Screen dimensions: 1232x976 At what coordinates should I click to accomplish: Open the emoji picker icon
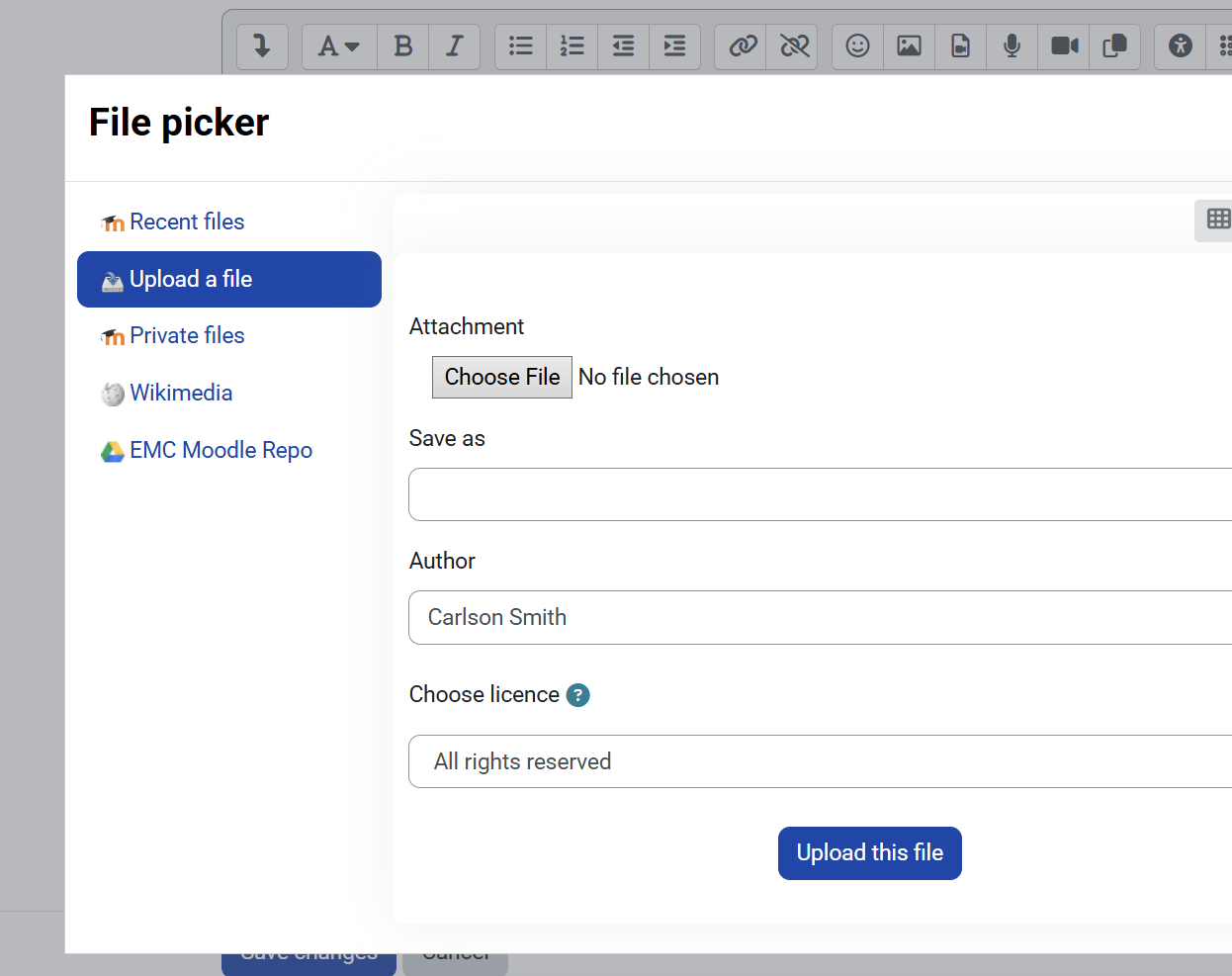pyautogui.click(x=858, y=46)
